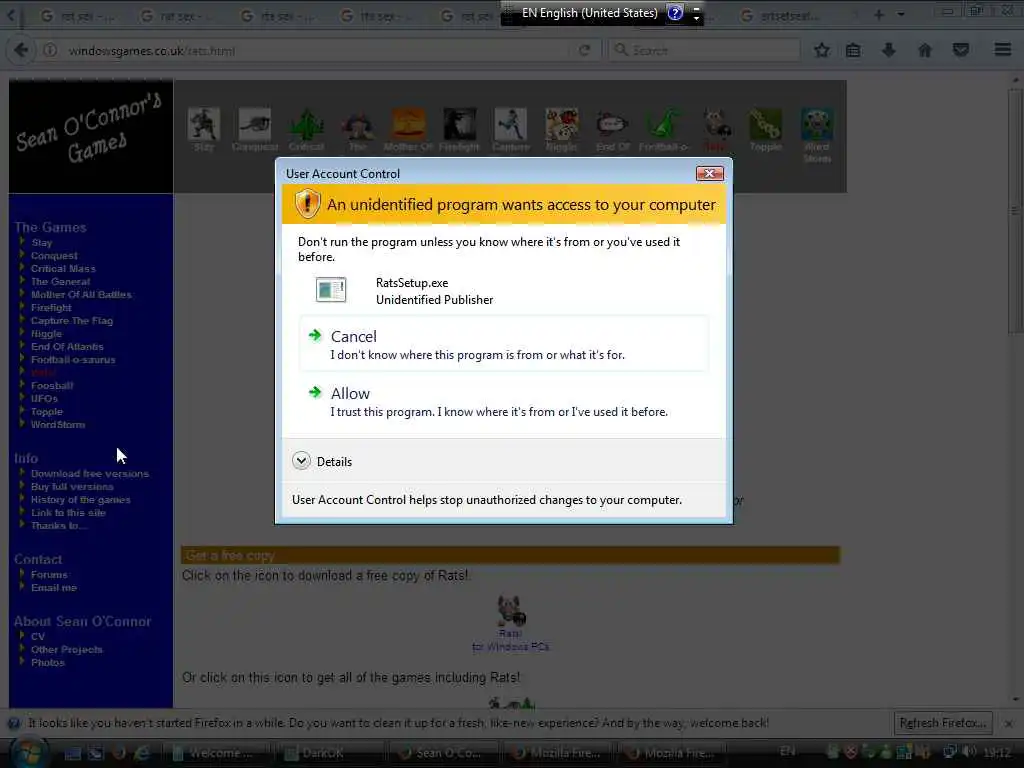Screen dimensions: 1024x768
Task: Reload the page with the refresh icon
Action: (584, 50)
